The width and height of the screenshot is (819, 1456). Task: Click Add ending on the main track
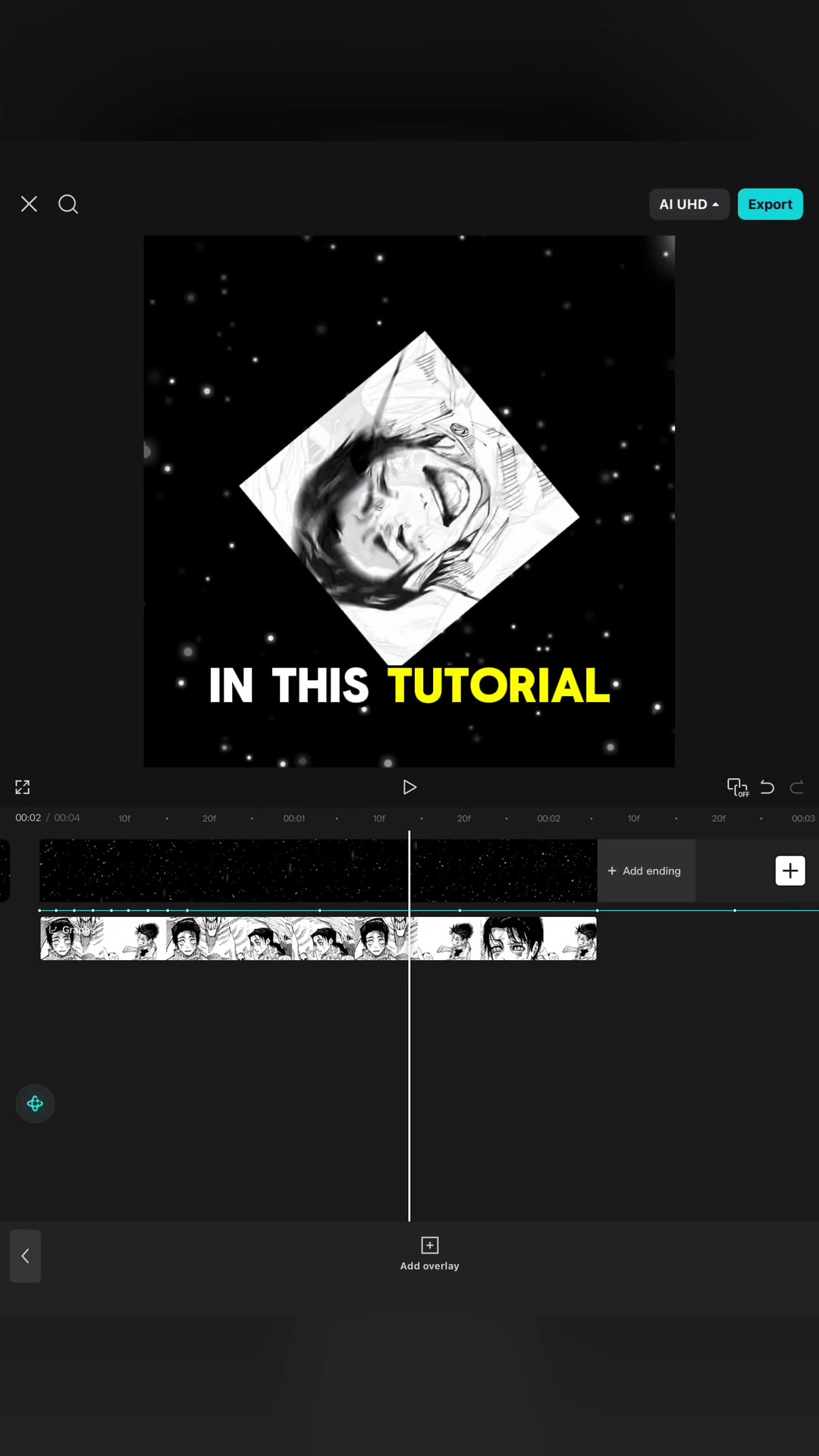645,871
